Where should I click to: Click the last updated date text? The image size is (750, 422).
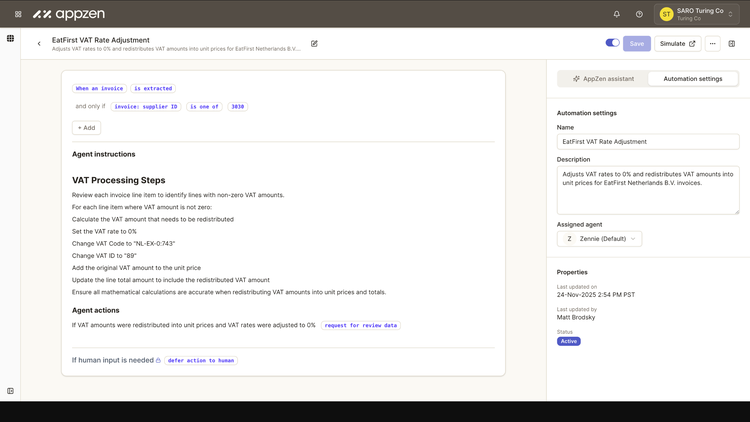point(596,295)
